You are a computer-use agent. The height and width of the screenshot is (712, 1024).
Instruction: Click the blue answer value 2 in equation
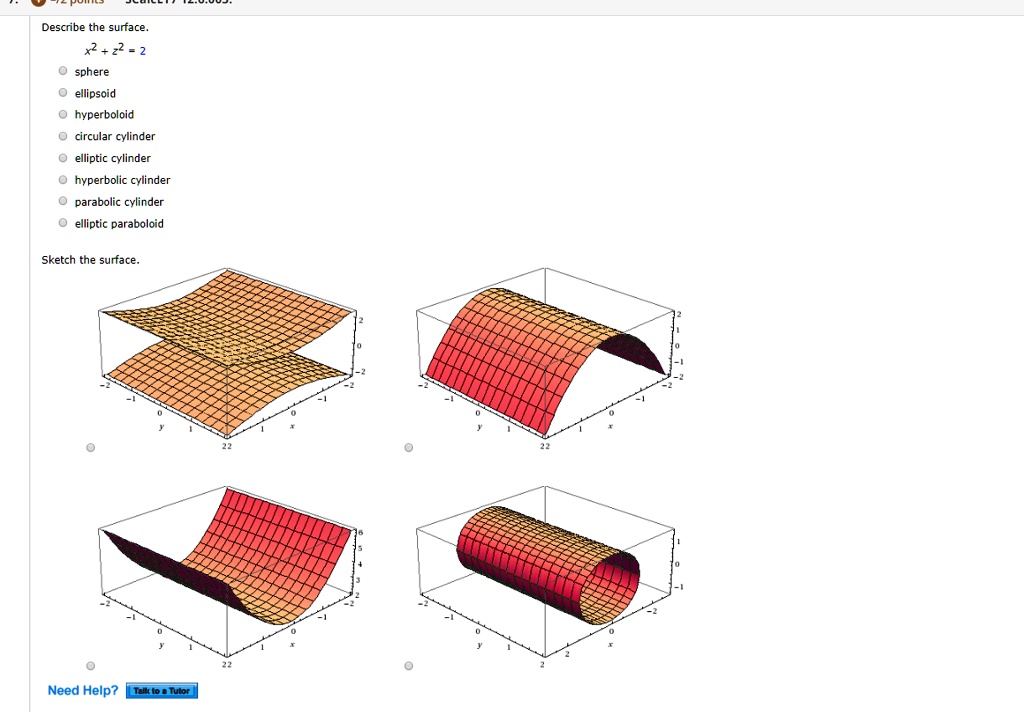point(144,49)
